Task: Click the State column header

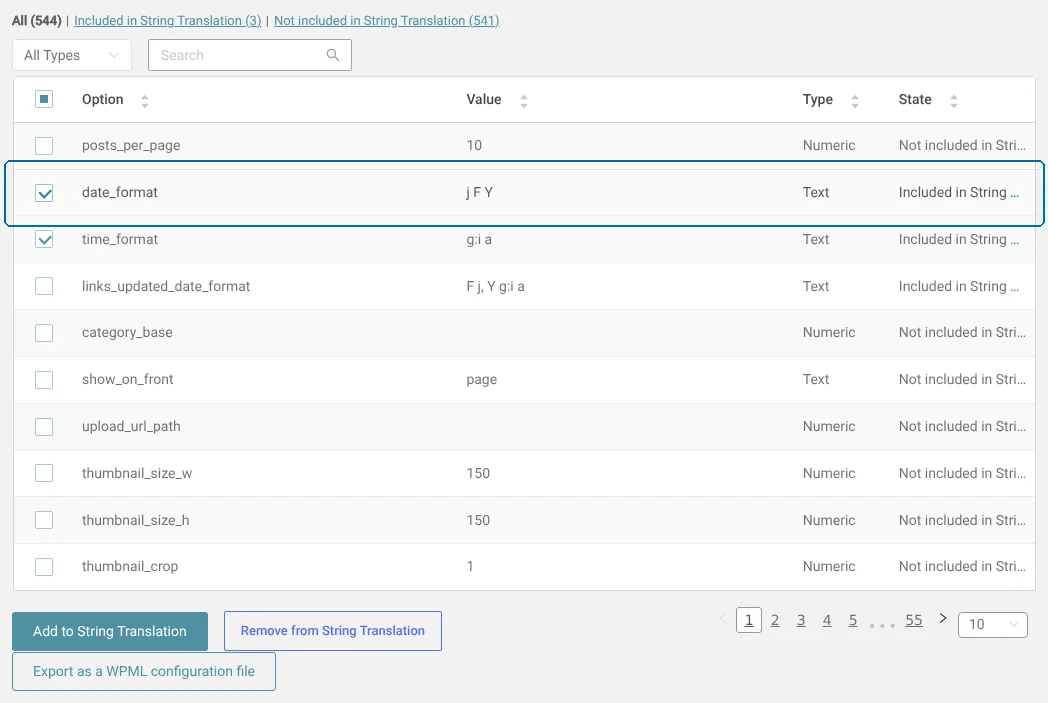Action: click(x=915, y=100)
